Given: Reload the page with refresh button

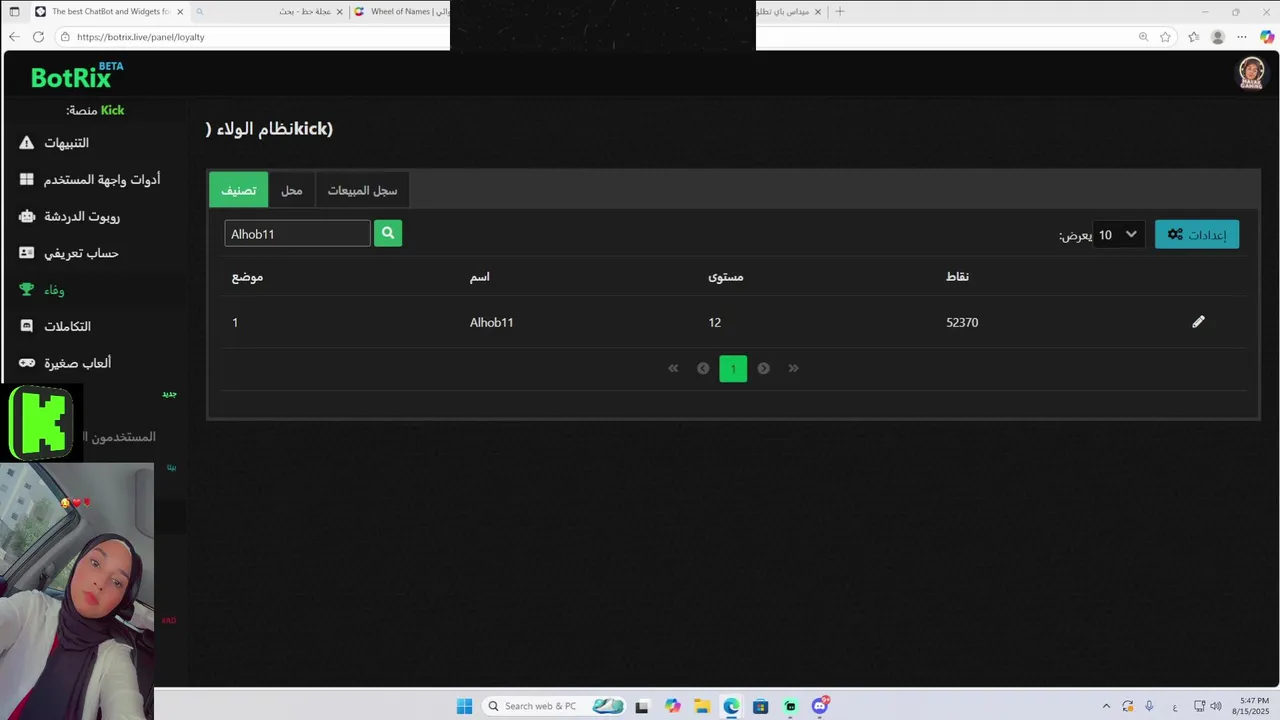Looking at the screenshot, I should click(38, 37).
